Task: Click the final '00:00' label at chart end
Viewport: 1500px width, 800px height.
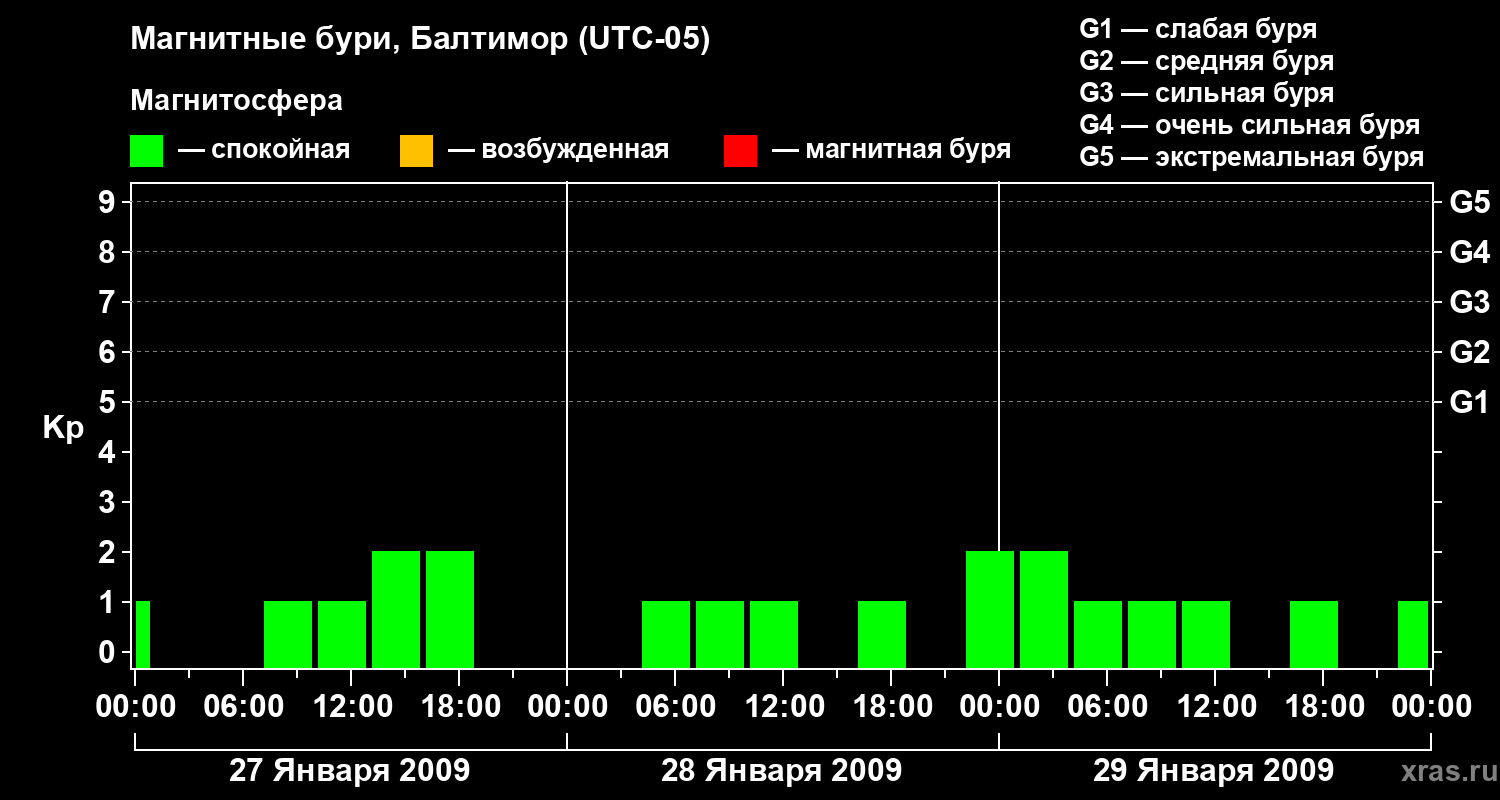Action: [1431, 707]
